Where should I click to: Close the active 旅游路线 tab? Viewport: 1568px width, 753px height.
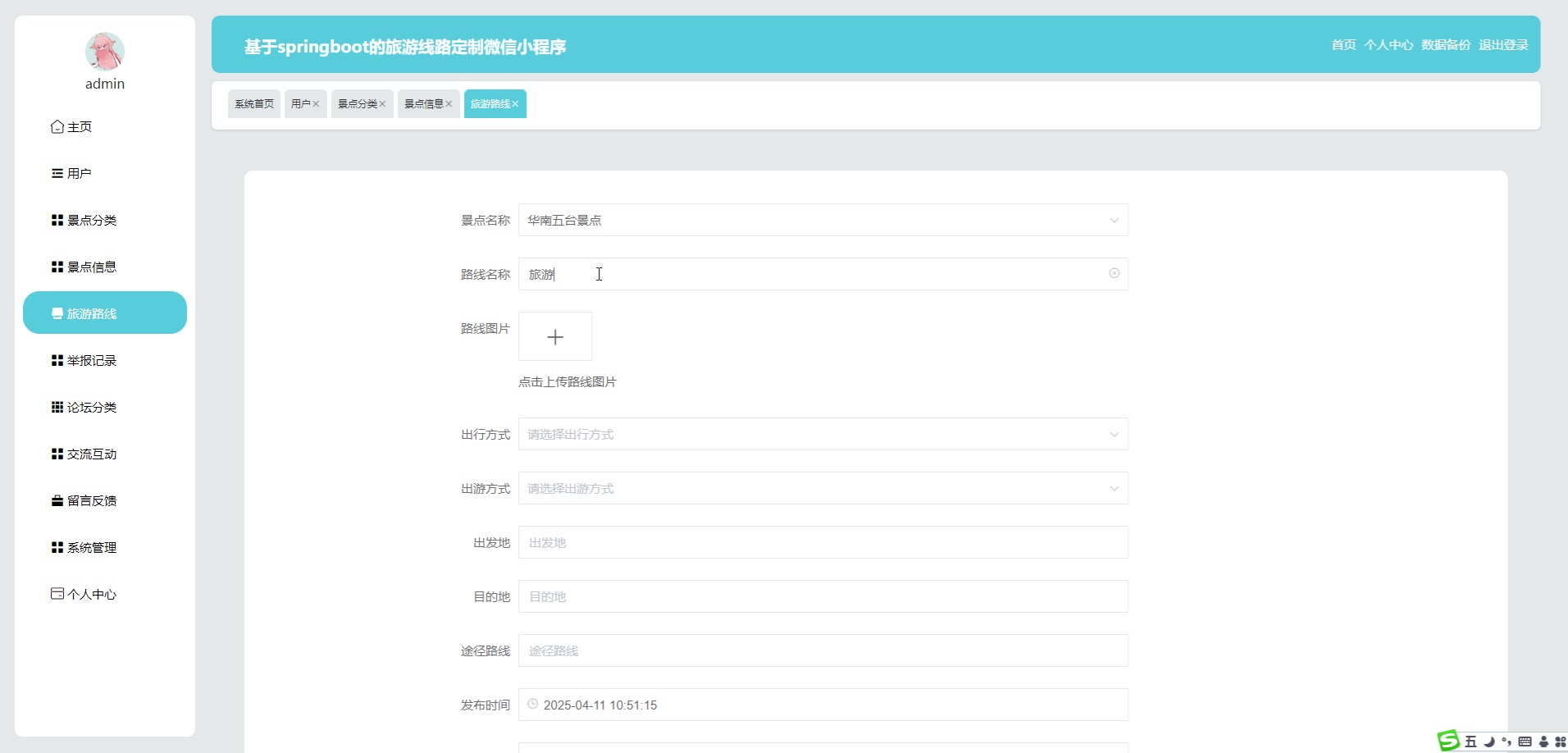[x=515, y=104]
